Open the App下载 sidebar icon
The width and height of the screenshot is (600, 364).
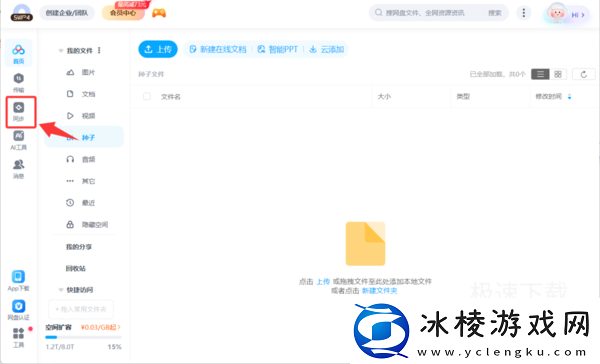tap(18, 281)
